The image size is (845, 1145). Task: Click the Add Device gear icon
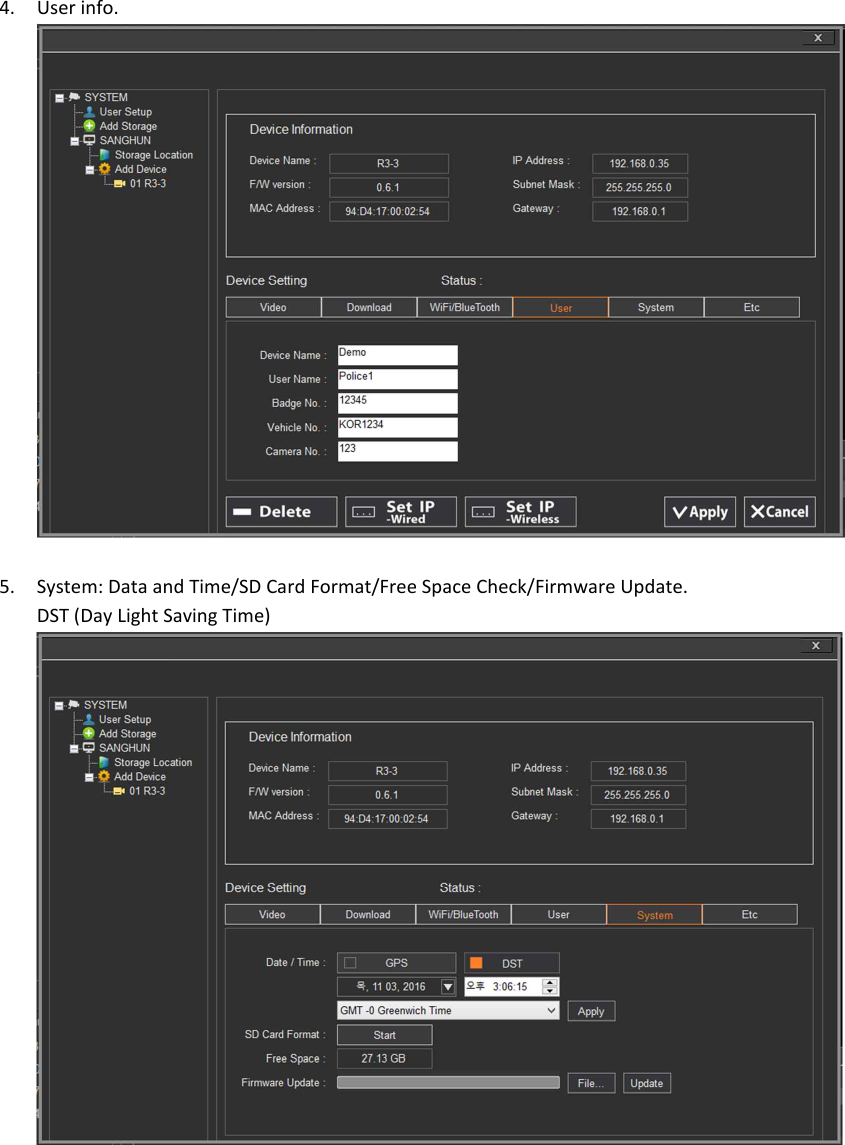point(104,169)
